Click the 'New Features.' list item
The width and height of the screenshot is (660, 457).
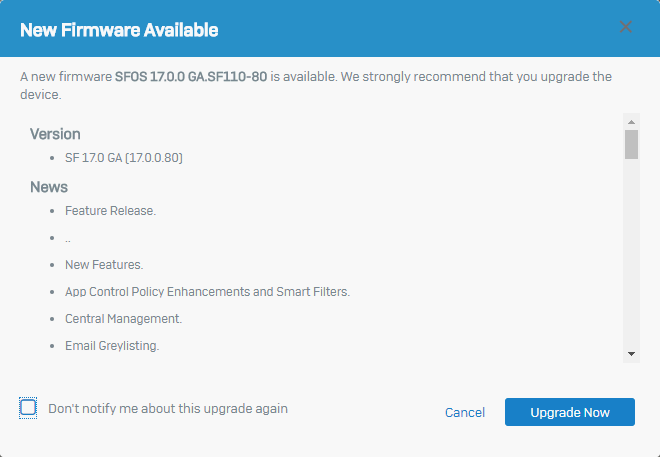(104, 265)
